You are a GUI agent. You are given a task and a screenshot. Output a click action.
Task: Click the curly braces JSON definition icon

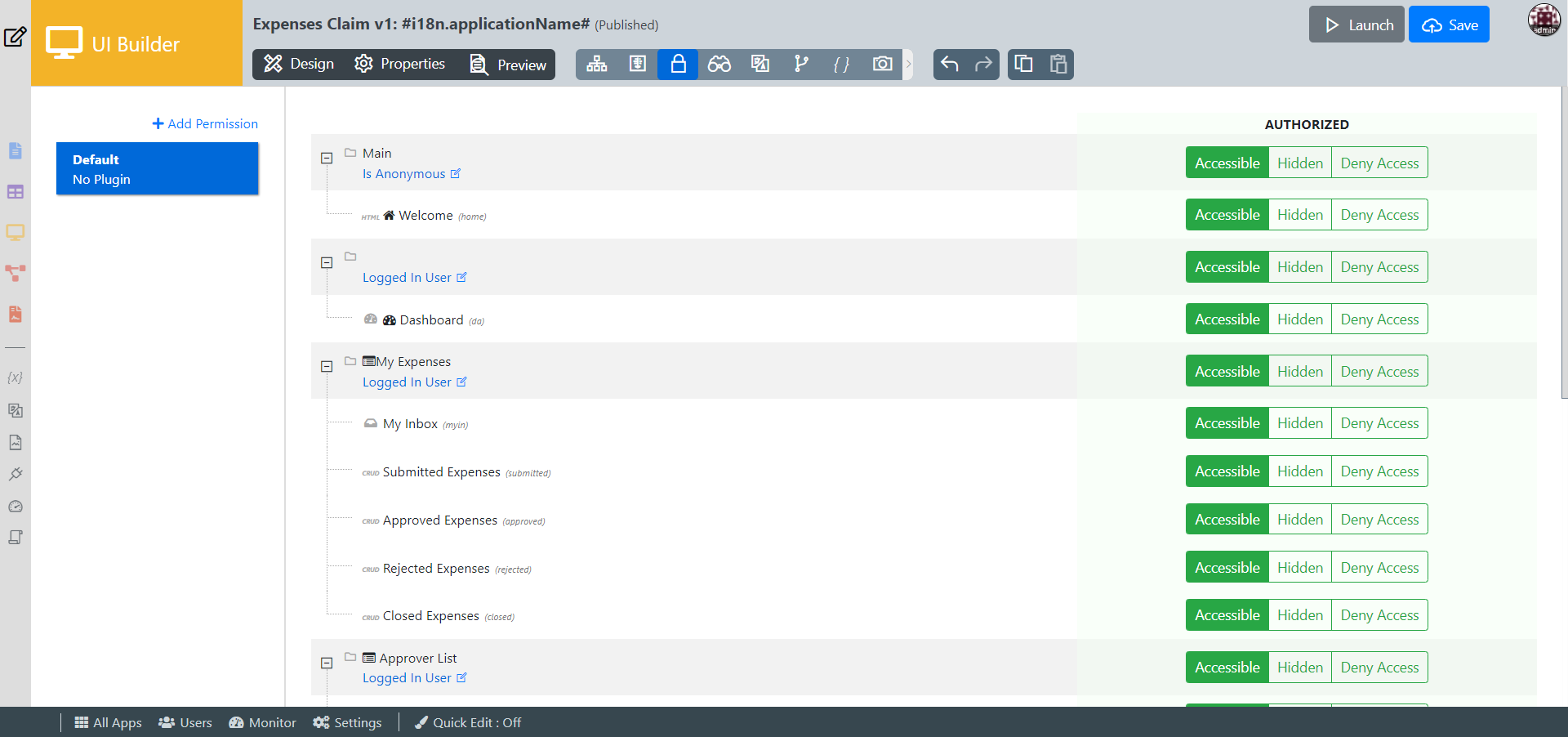[841, 64]
